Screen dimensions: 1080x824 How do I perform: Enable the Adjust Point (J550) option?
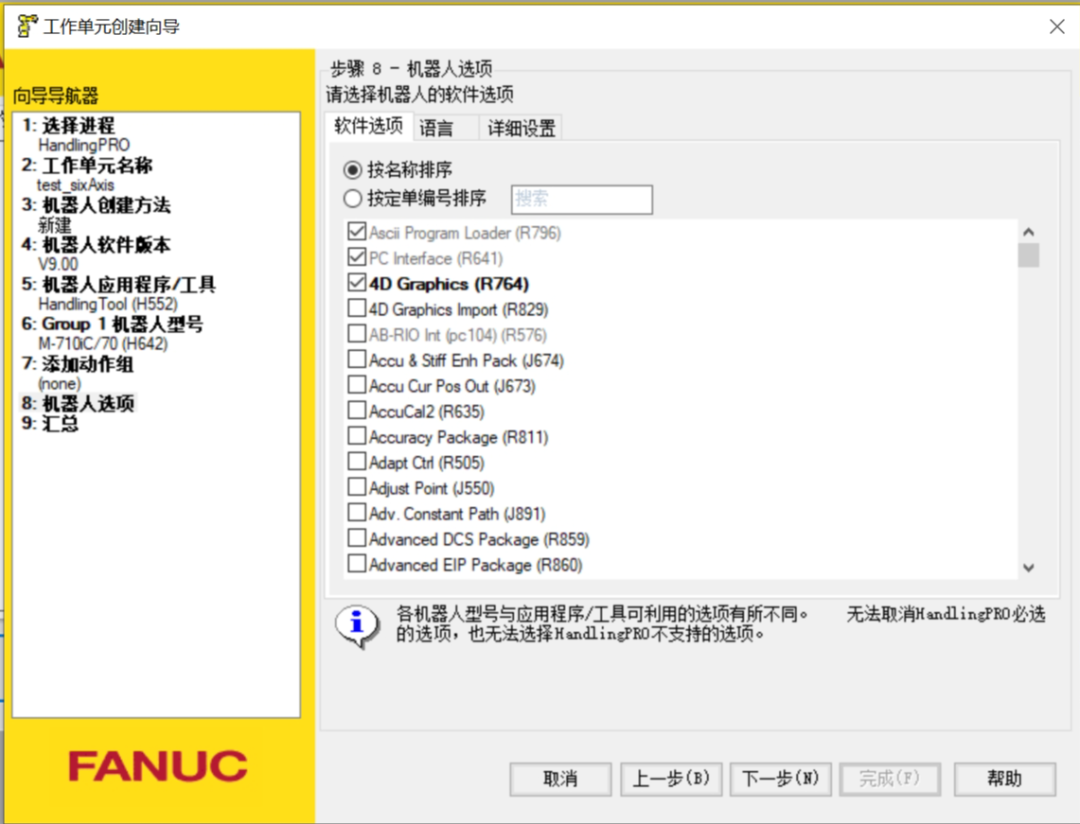pyautogui.click(x=356, y=487)
